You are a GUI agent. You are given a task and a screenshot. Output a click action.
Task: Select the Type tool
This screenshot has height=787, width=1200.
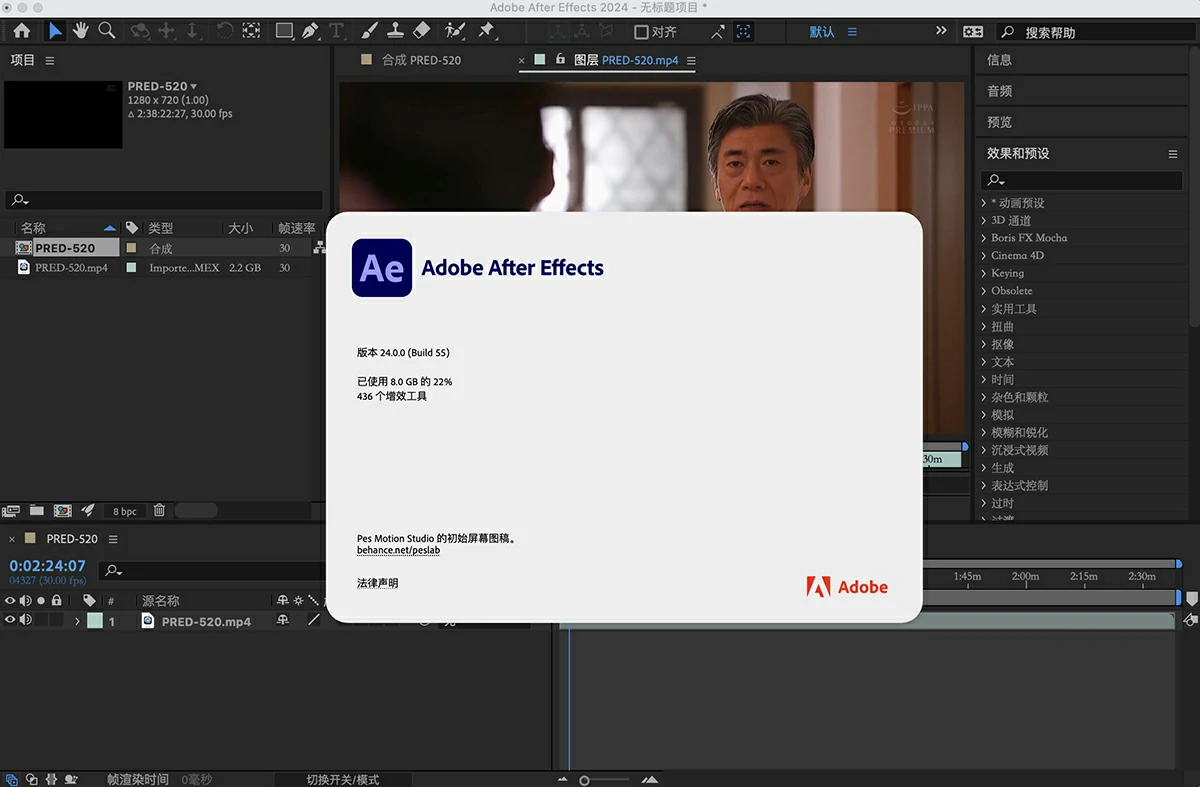pyautogui.click(x=337, y=31)
